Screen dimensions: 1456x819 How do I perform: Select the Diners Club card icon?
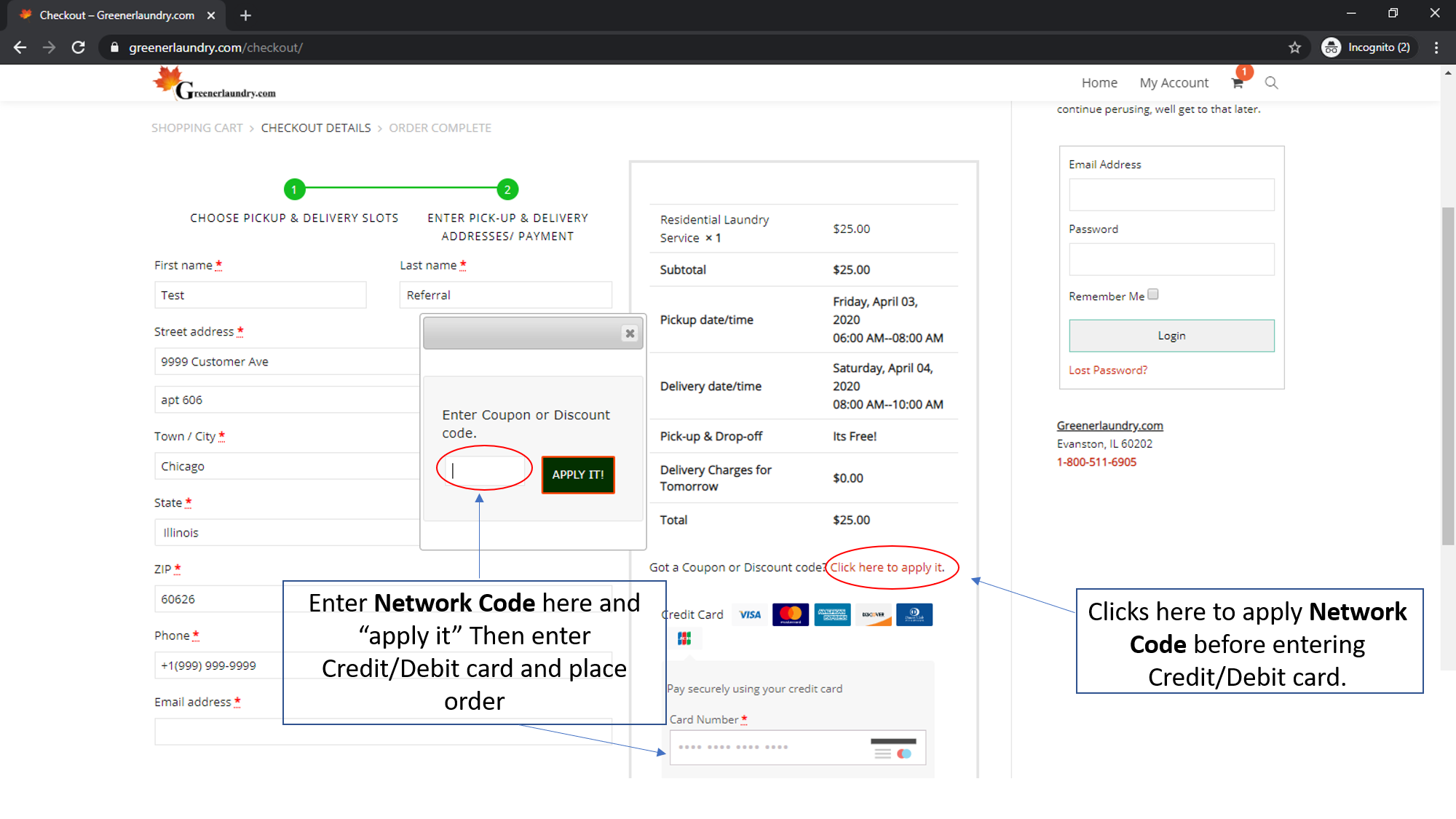pyautogui.click(x=914, y=614)
